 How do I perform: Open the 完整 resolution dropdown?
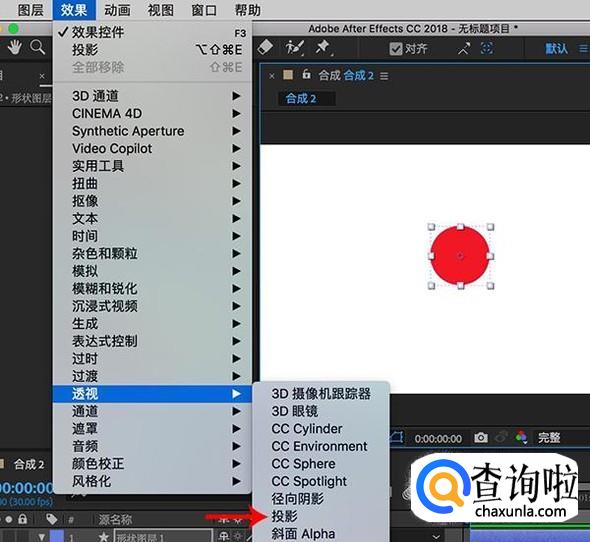point(549,438)
